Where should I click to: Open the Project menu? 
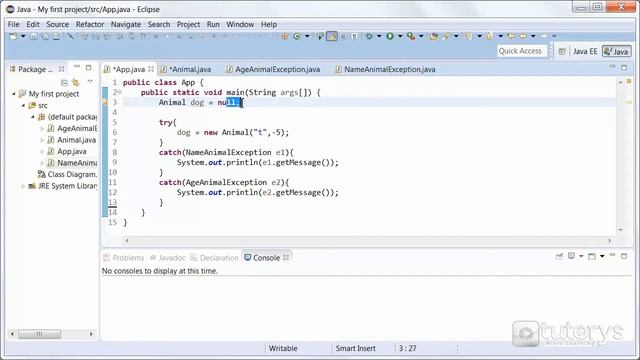(188, 24)
